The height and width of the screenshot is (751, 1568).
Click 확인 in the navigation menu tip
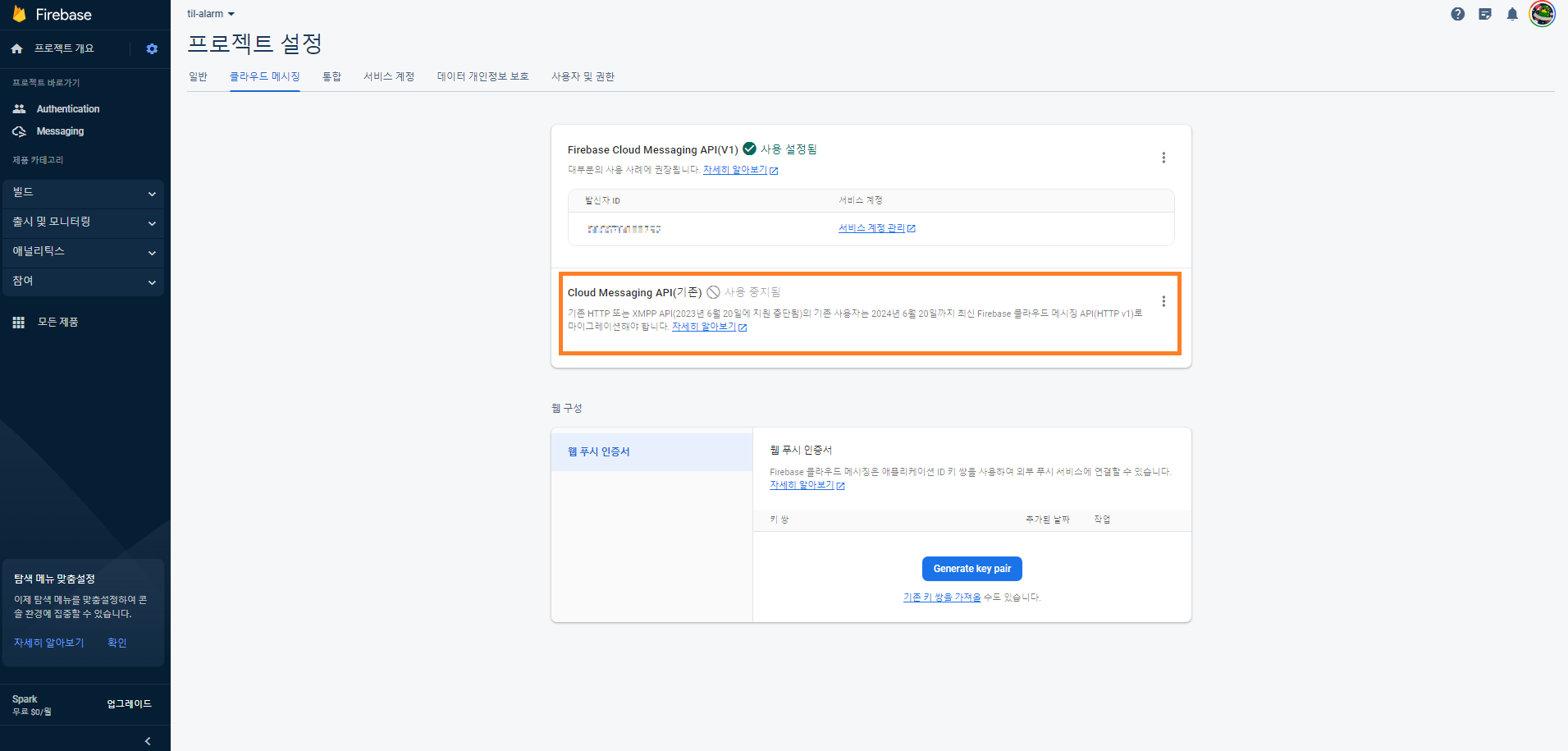117,643
